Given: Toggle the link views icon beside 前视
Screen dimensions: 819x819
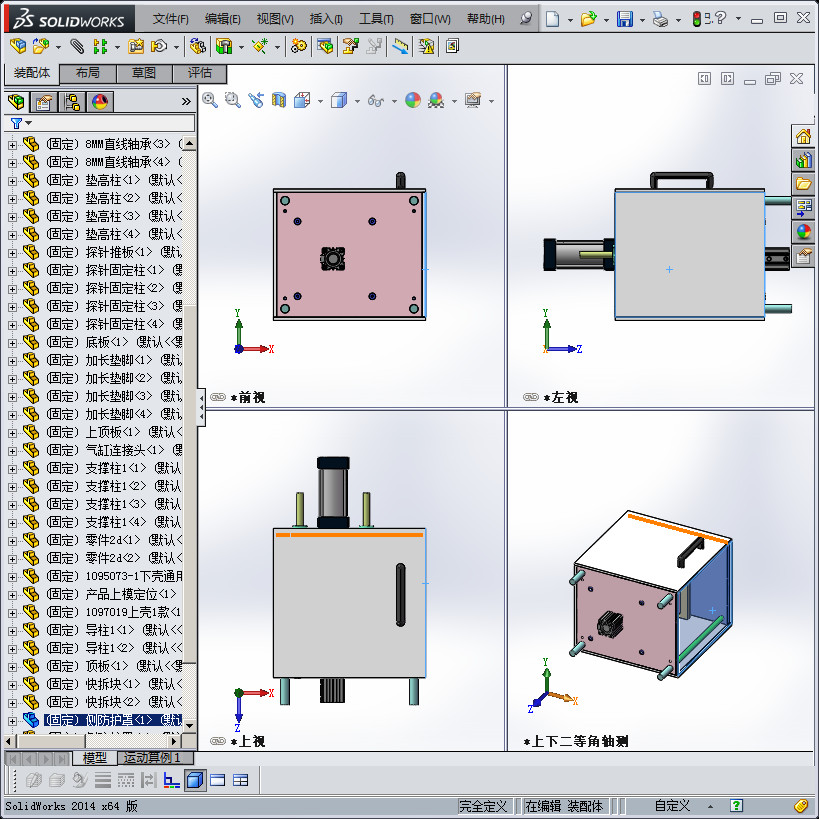Looking at the screenshot, I should (217, 397).
